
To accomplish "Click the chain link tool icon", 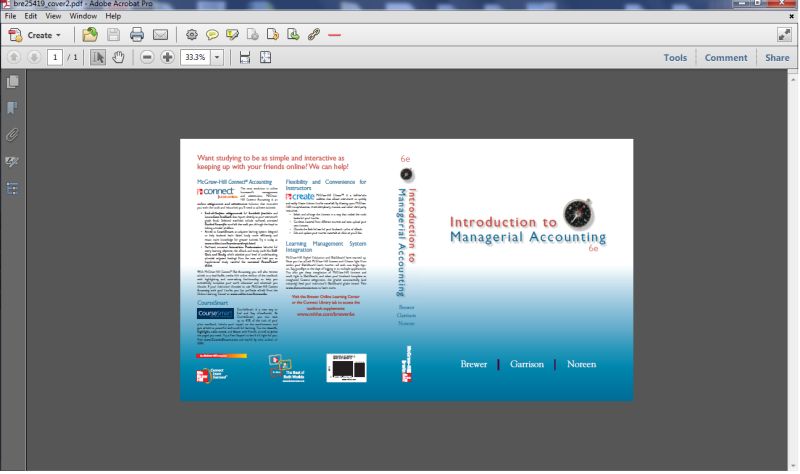I will (x=314, y=35).
